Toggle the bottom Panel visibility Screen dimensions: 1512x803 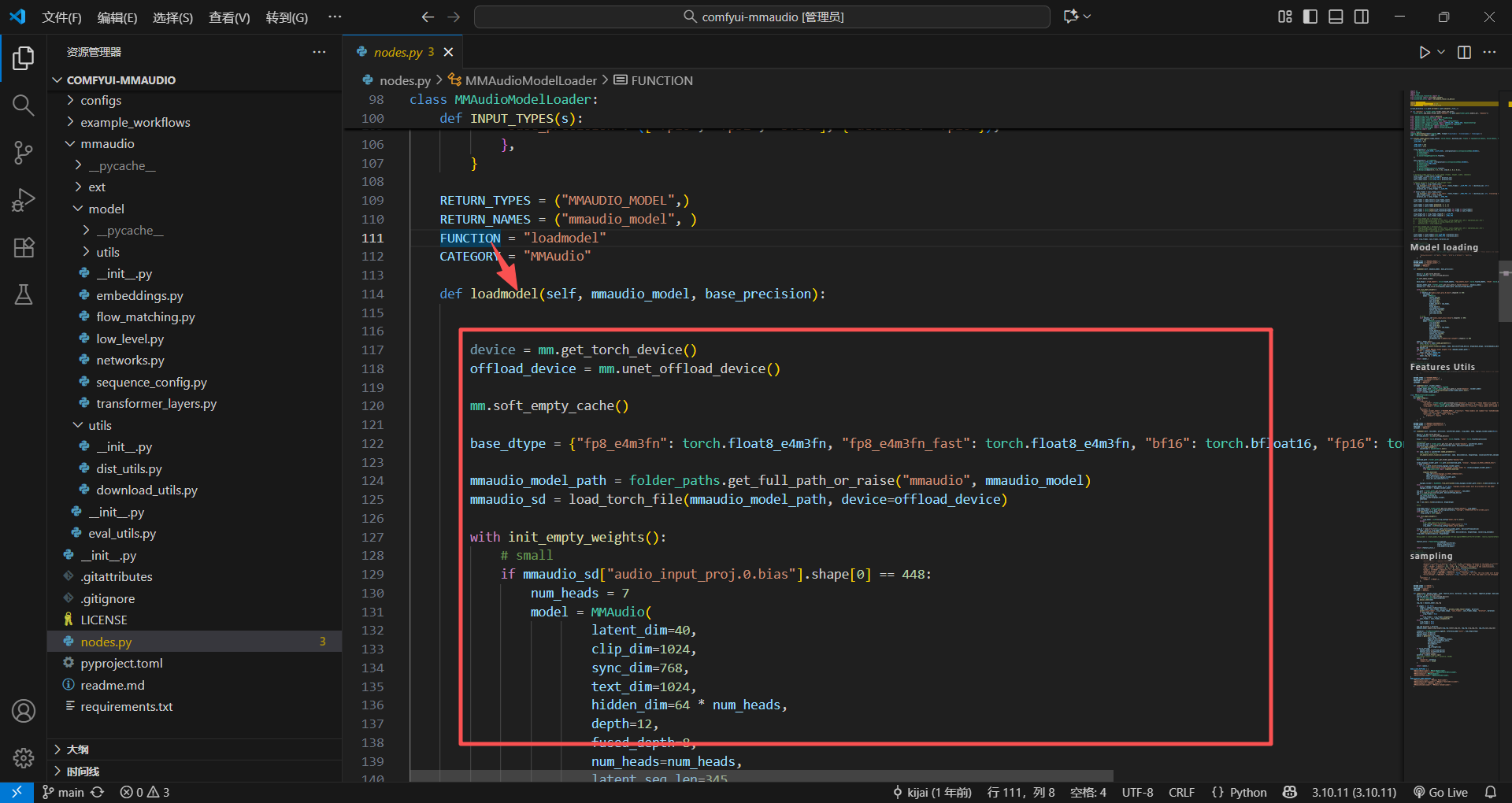click(1336, 17)
